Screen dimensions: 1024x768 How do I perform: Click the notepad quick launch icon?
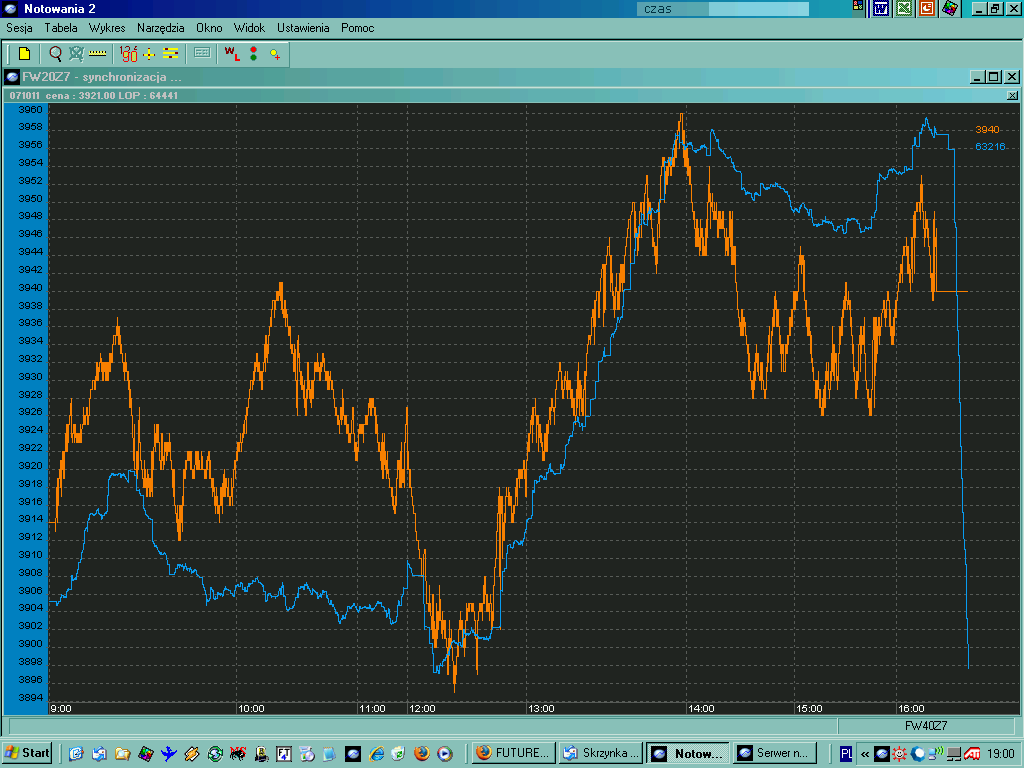330,754
